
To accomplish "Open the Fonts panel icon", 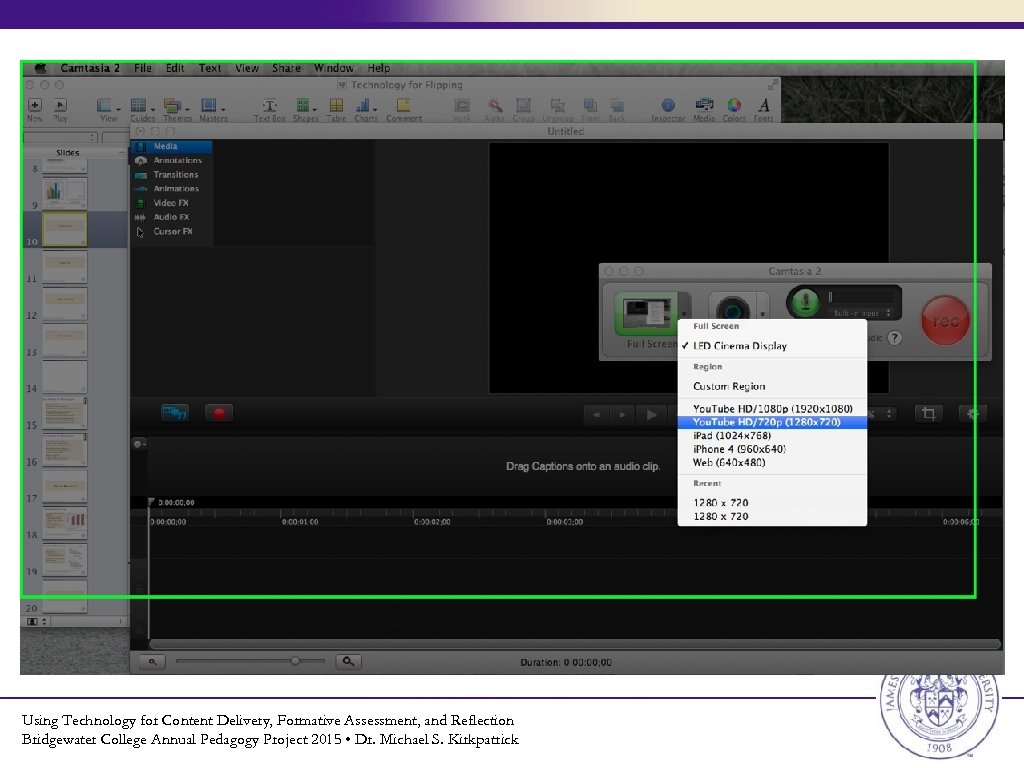I will pyautogui.click(x=763, y=105).
